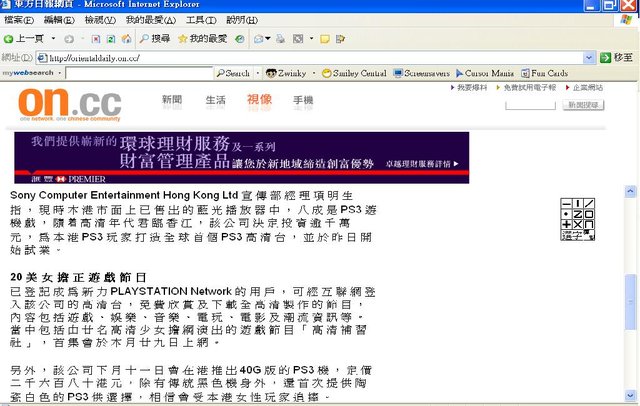
Task: Open the 新聞 navigation tab
Action: (x=172, y=100)
